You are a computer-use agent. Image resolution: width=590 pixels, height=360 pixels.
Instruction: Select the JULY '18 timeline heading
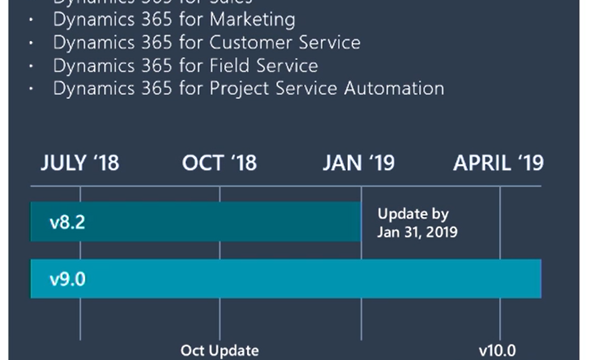coord(80,163)
